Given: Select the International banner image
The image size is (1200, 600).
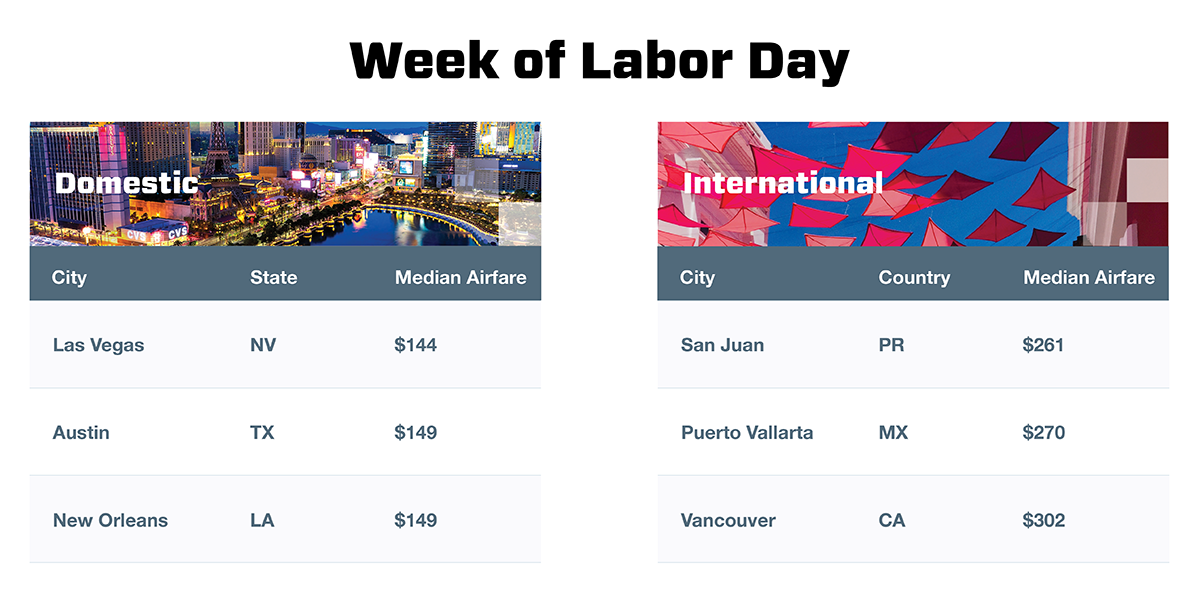Looking at the screenshot, I should (913, 184).
